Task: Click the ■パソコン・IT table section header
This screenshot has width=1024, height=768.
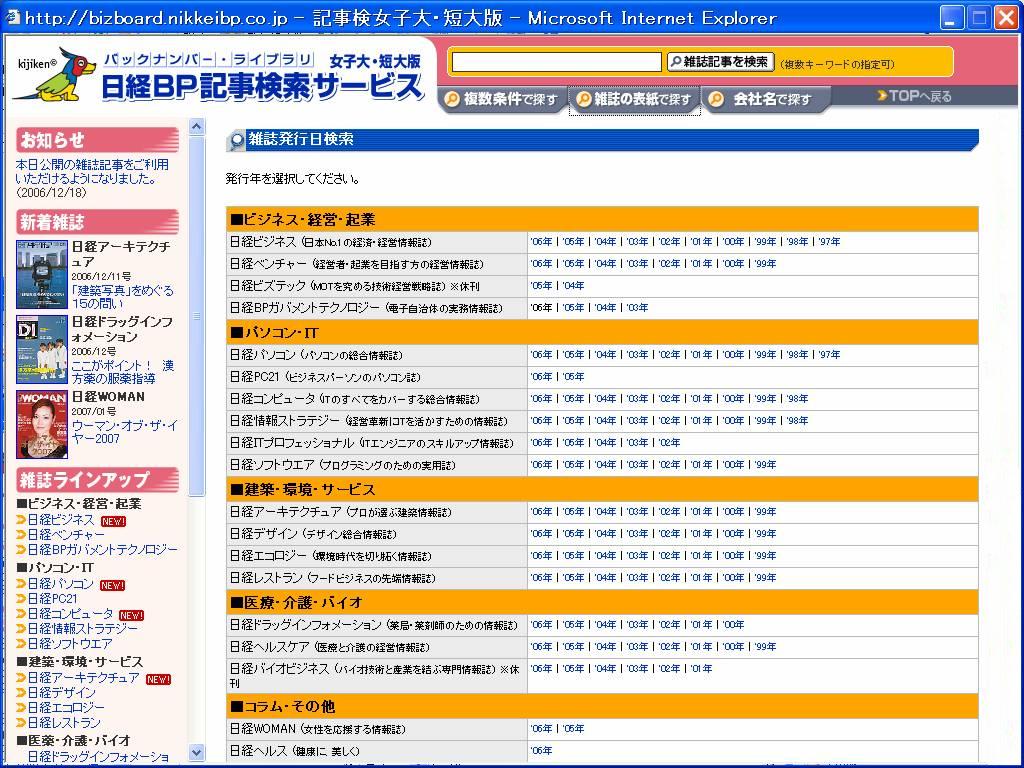Action: pyautogui.click(x=602, y=332)
